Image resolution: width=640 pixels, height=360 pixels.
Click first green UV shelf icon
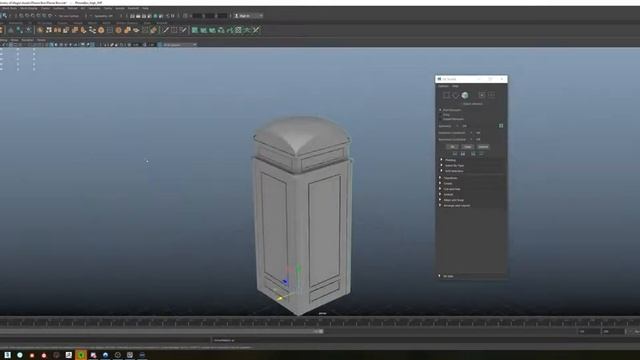195,30
